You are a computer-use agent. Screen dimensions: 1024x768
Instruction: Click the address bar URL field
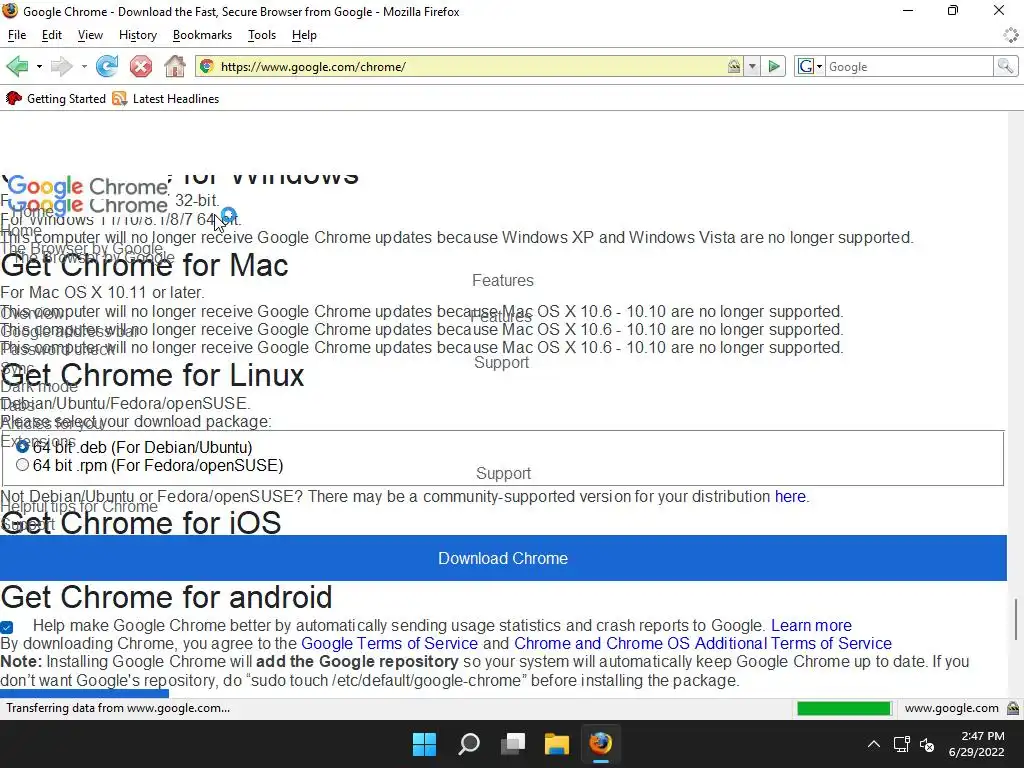click(x=470, y=67)
